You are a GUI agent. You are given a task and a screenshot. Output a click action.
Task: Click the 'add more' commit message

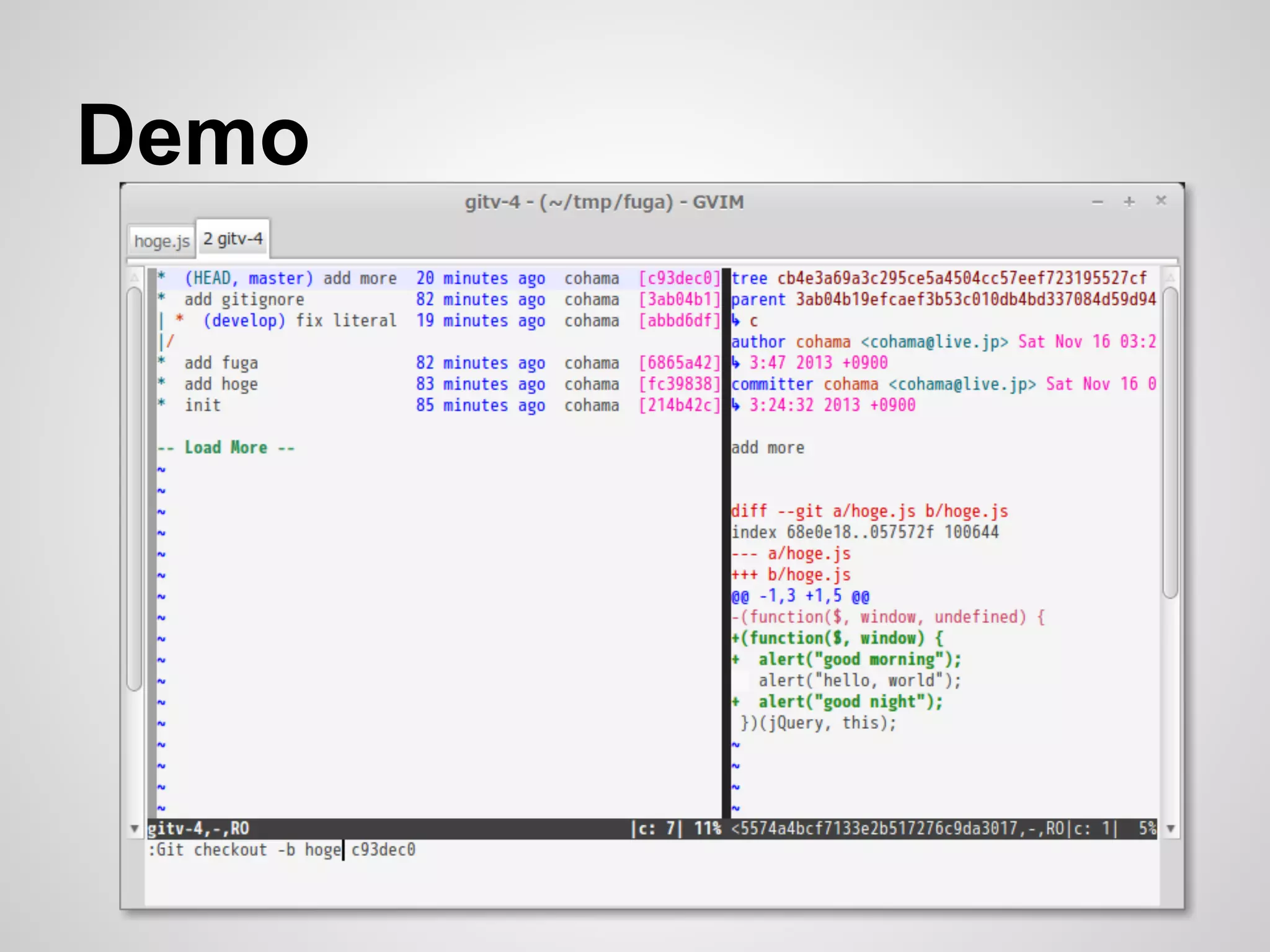pyautogui.click(x=768, y=447)
